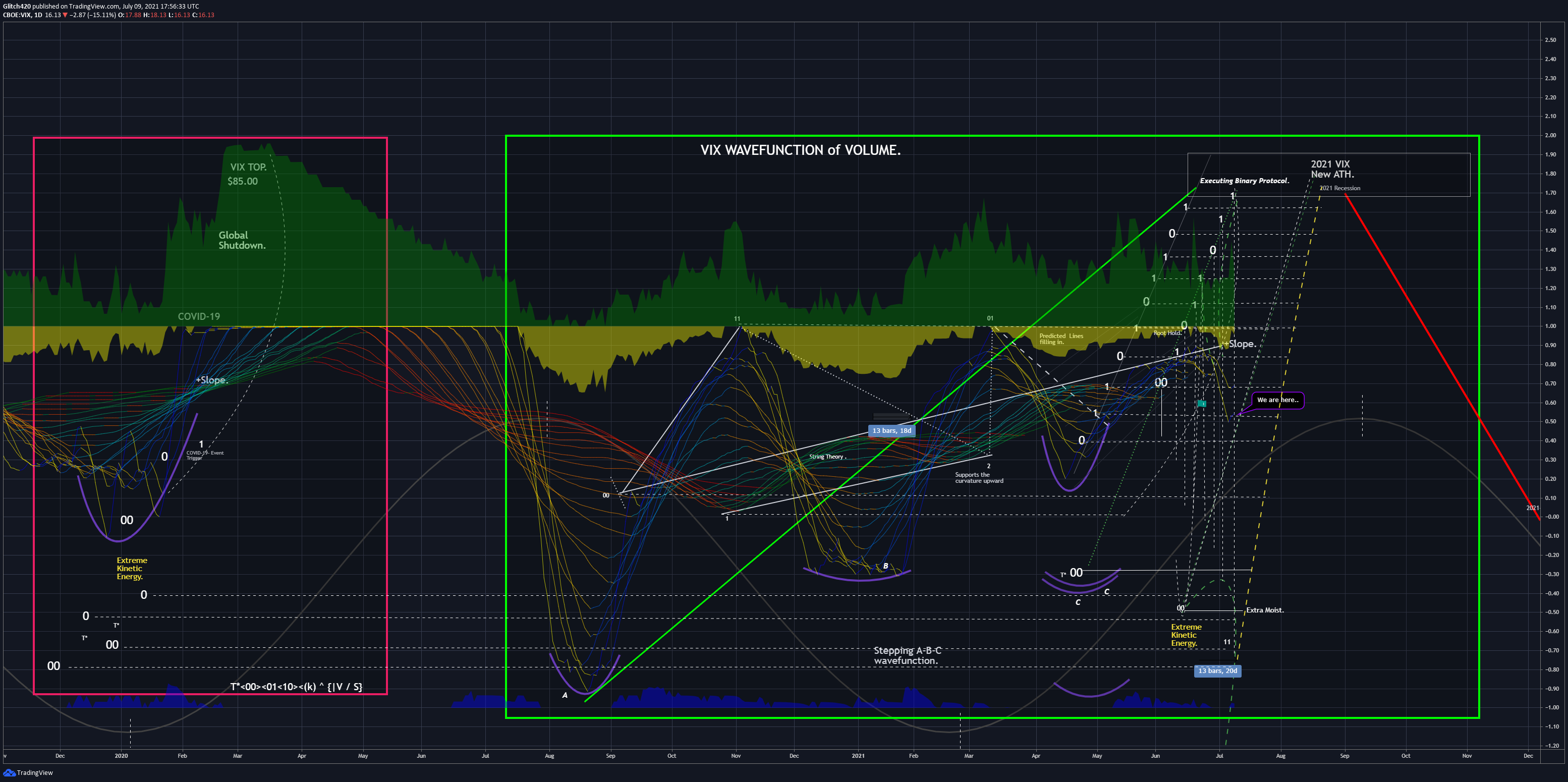Select the '13 bars, 20d' measurement label
Viewport: 1568px width, 782px height.
coord(1217,671)
